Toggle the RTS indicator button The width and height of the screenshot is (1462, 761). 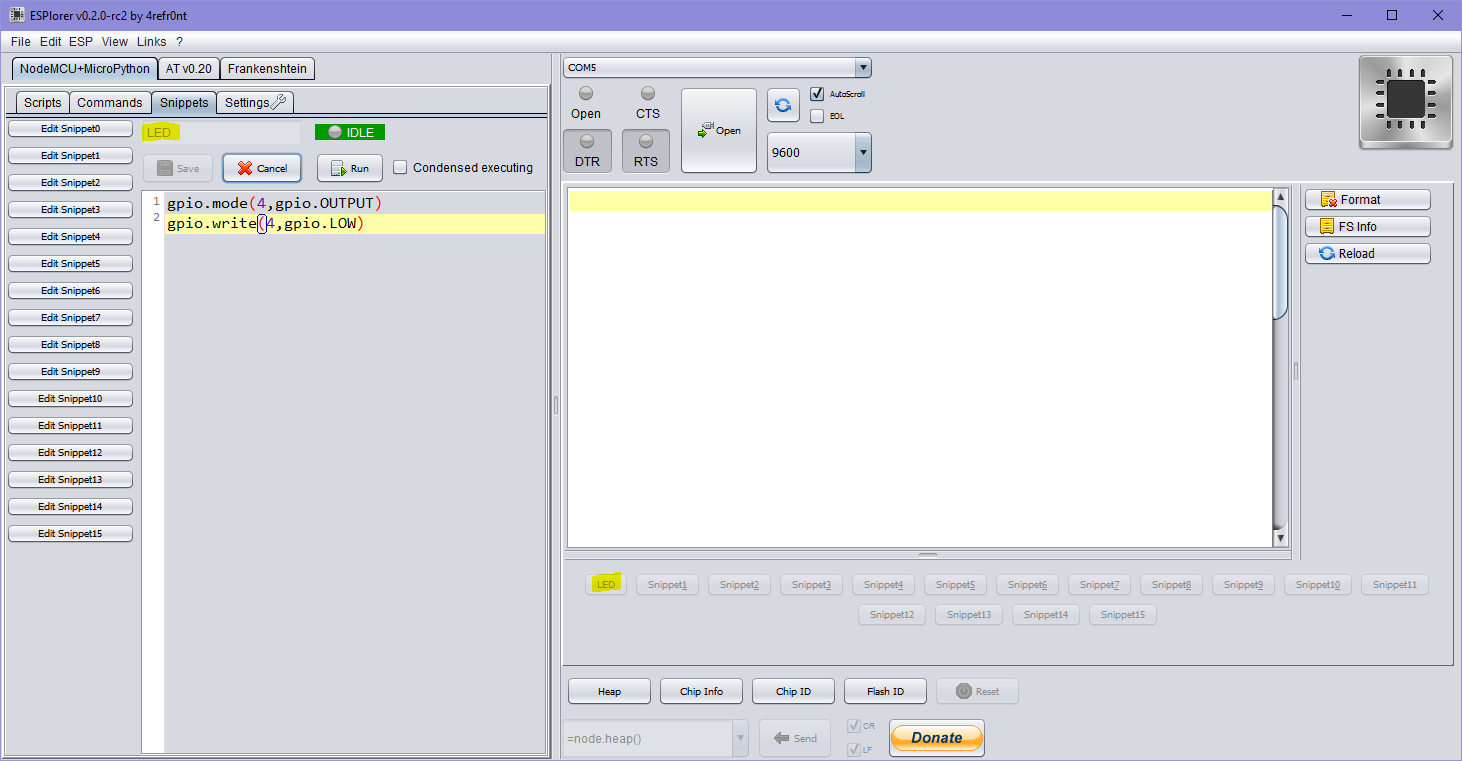pos(646,150)
